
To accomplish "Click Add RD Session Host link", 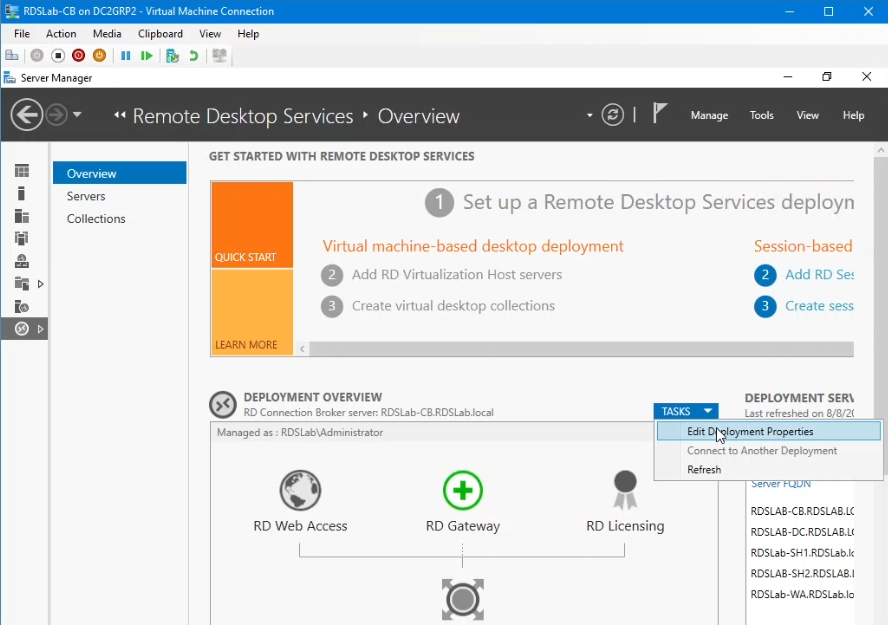I will pyautogui.click(x=819, y=275).
